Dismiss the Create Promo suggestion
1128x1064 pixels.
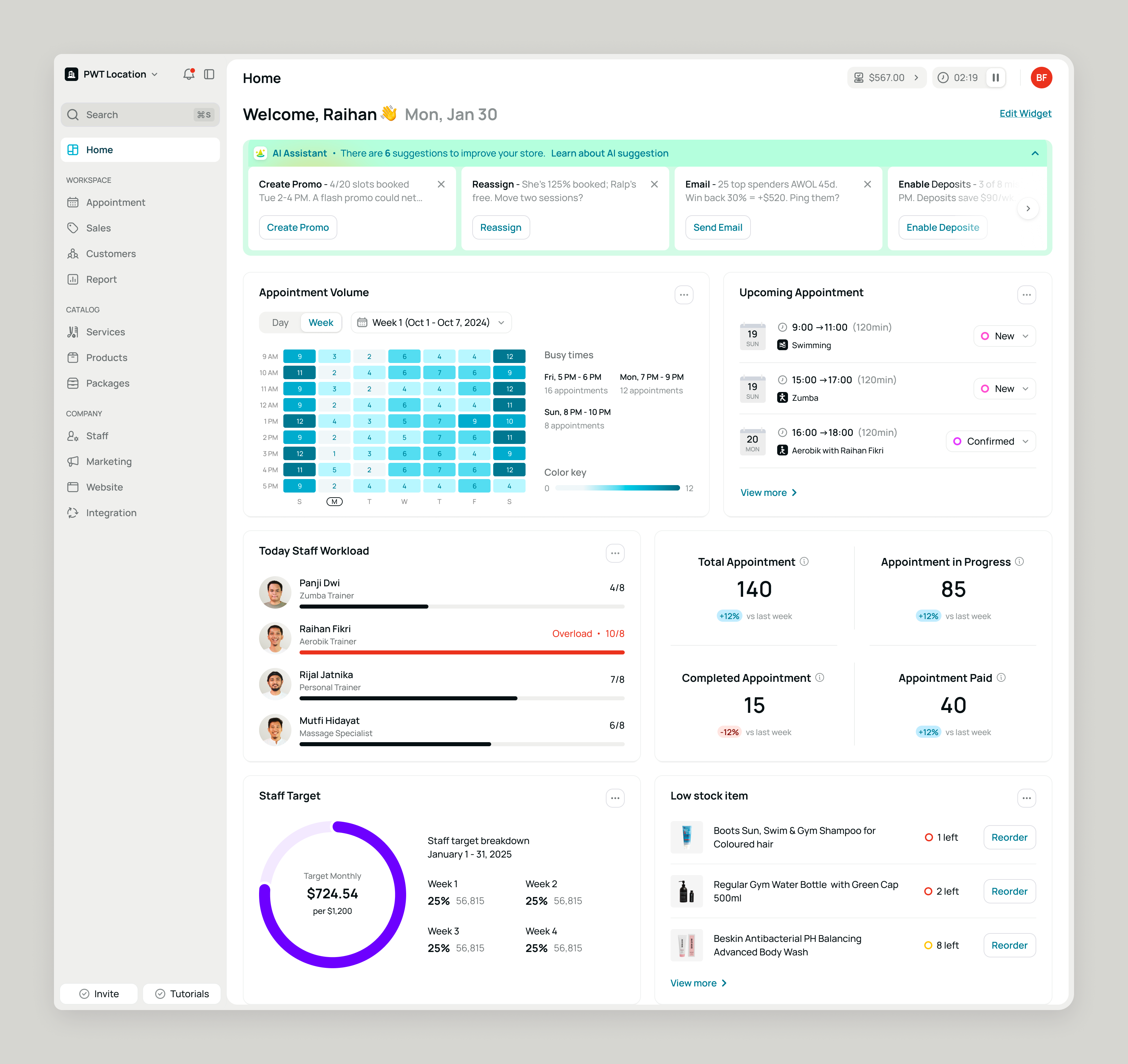[x=441, y=185]
